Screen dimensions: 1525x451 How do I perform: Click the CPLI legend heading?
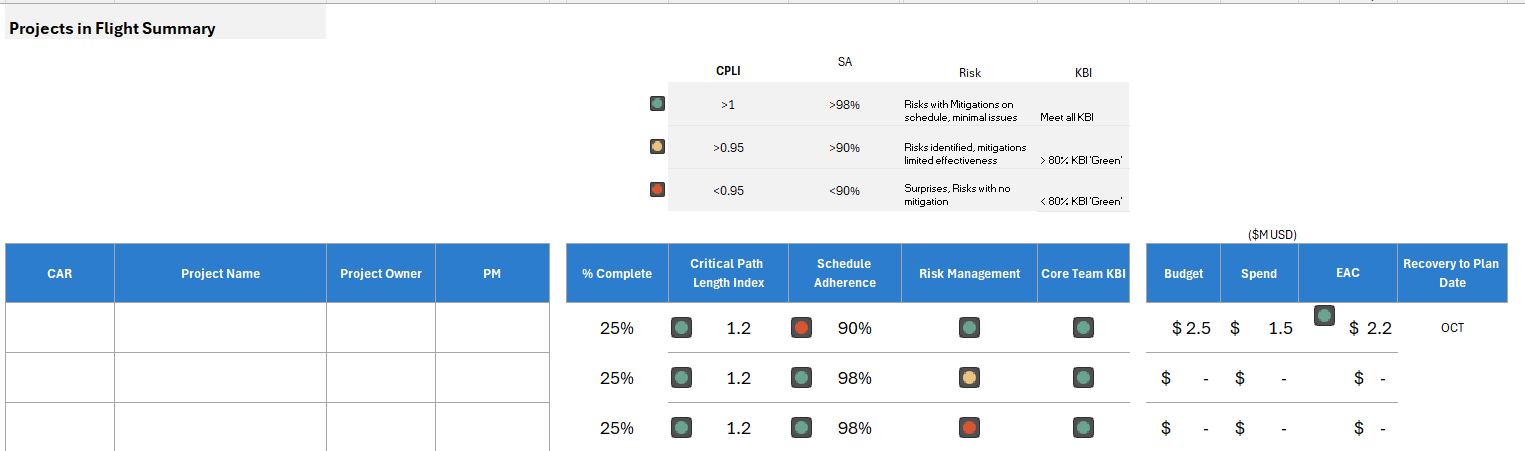[728, 71]
